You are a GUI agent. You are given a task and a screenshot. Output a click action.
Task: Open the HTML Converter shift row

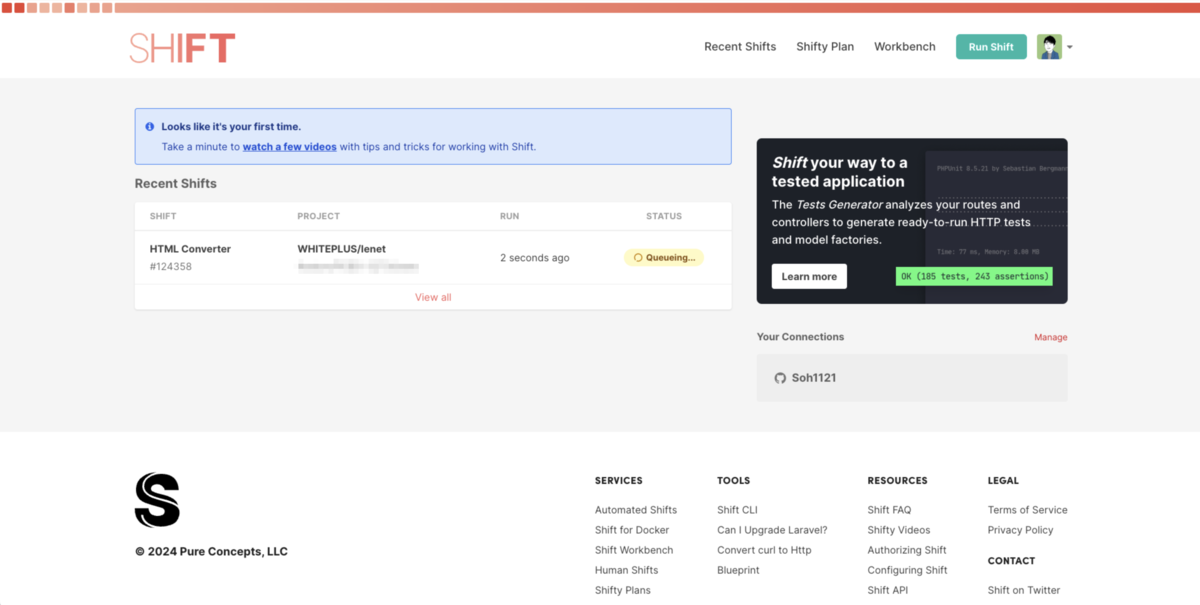pos(433,258)
